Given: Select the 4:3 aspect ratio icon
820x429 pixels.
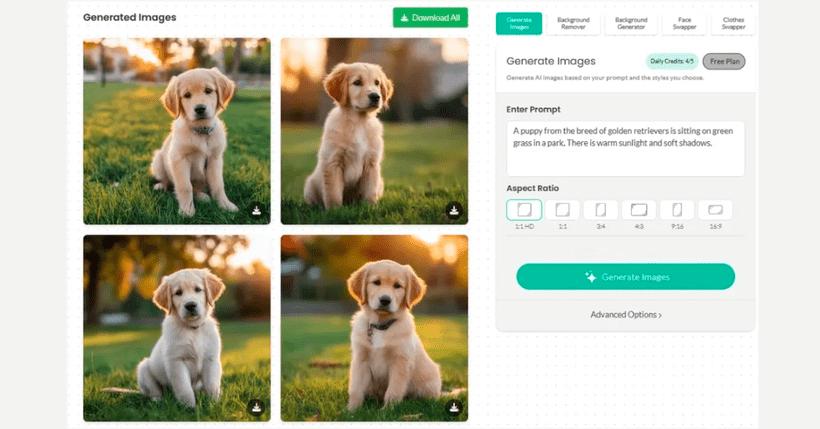Looking at the screenshot, I should coord(639,210).
